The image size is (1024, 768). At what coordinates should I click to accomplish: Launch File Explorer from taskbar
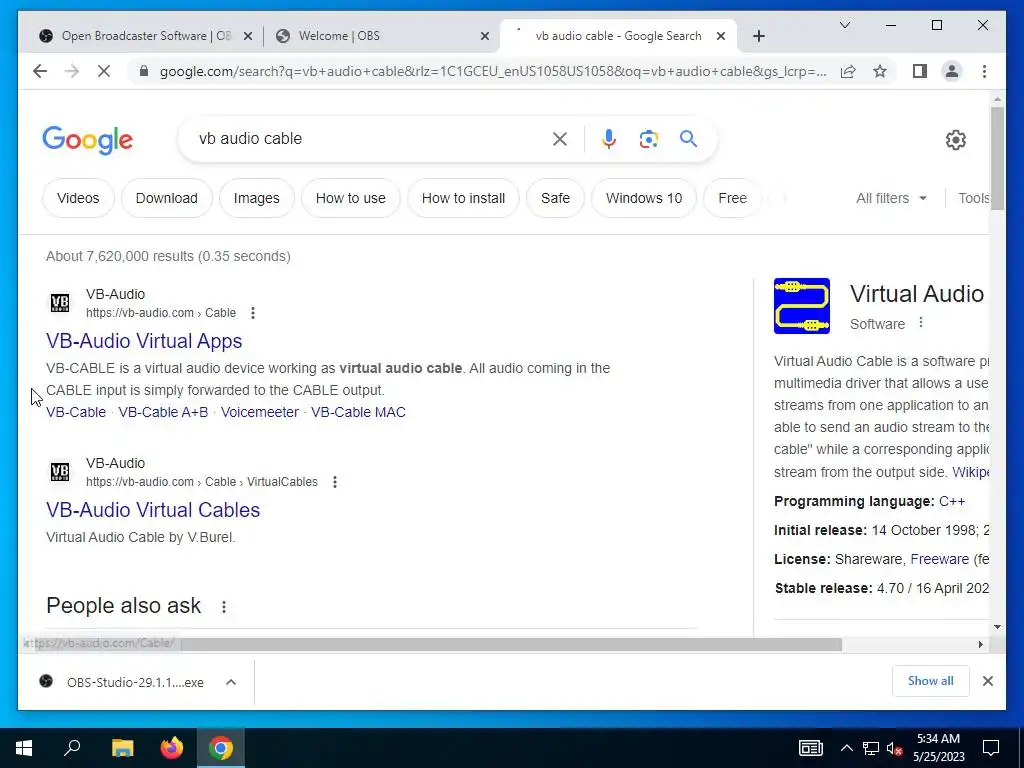pyautogui.click(x=122, y=748)
